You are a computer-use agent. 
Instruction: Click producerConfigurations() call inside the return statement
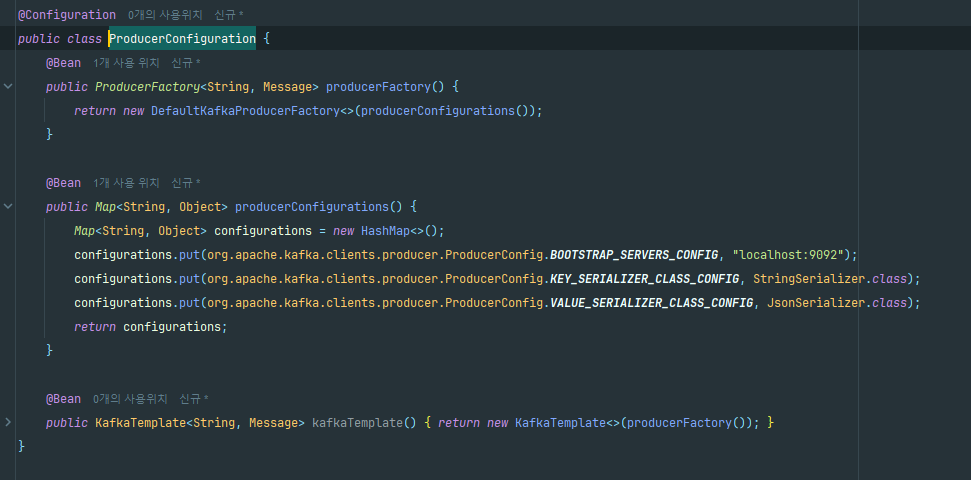[x=445, y=111]
